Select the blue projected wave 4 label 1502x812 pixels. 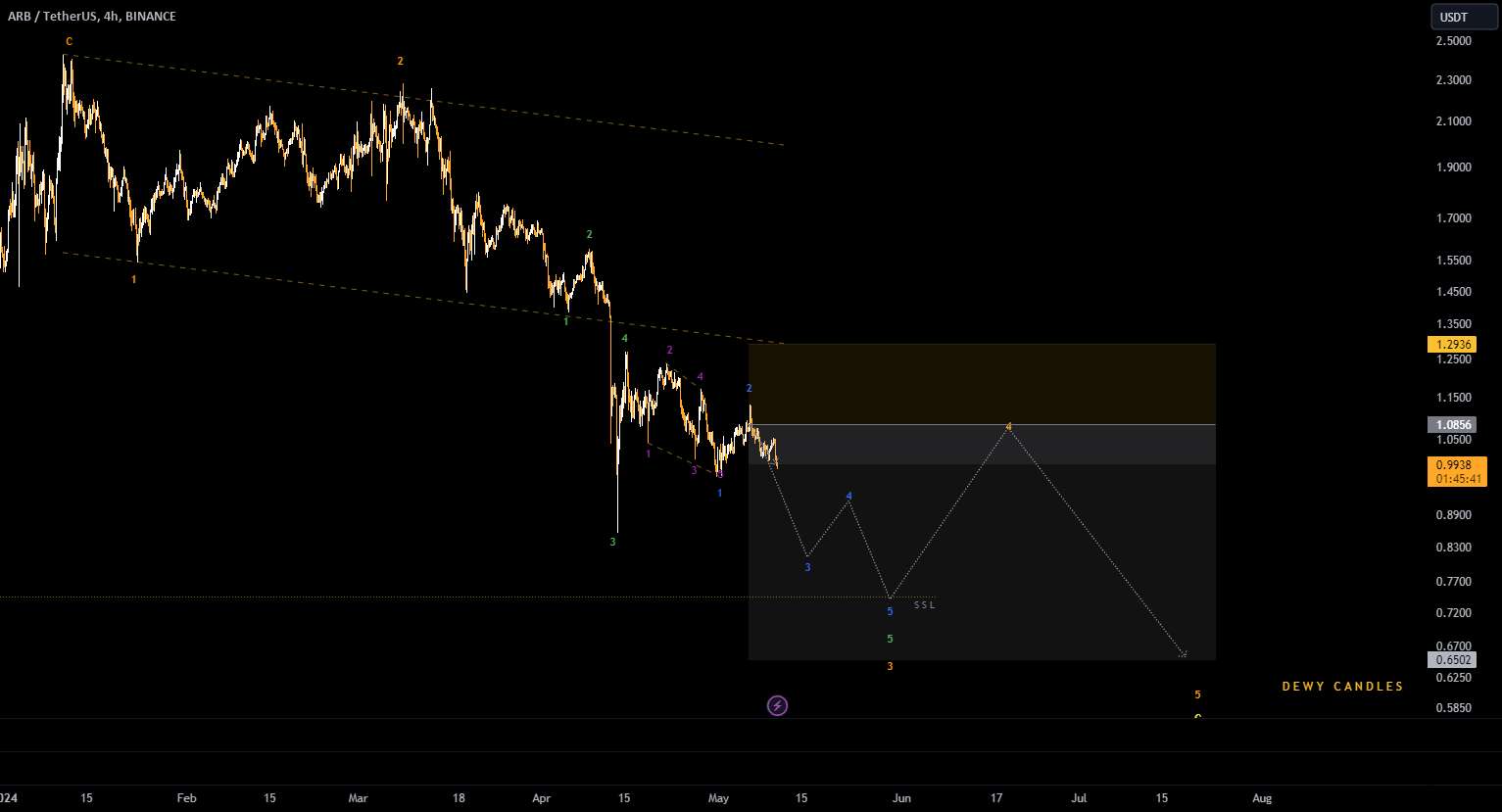click(x=849, y=497)
